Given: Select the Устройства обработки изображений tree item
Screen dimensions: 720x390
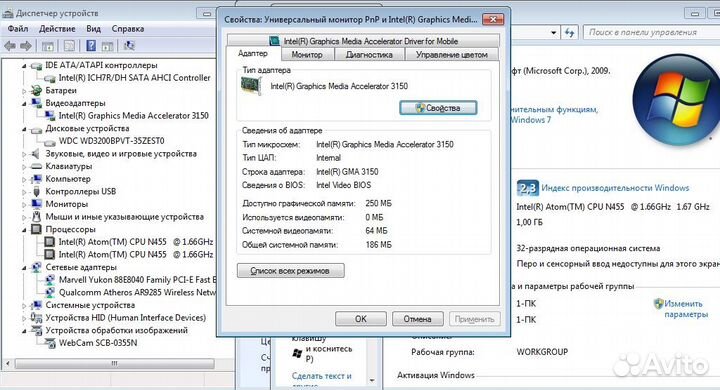Looking at the screenshot, I should click(116, 330).
